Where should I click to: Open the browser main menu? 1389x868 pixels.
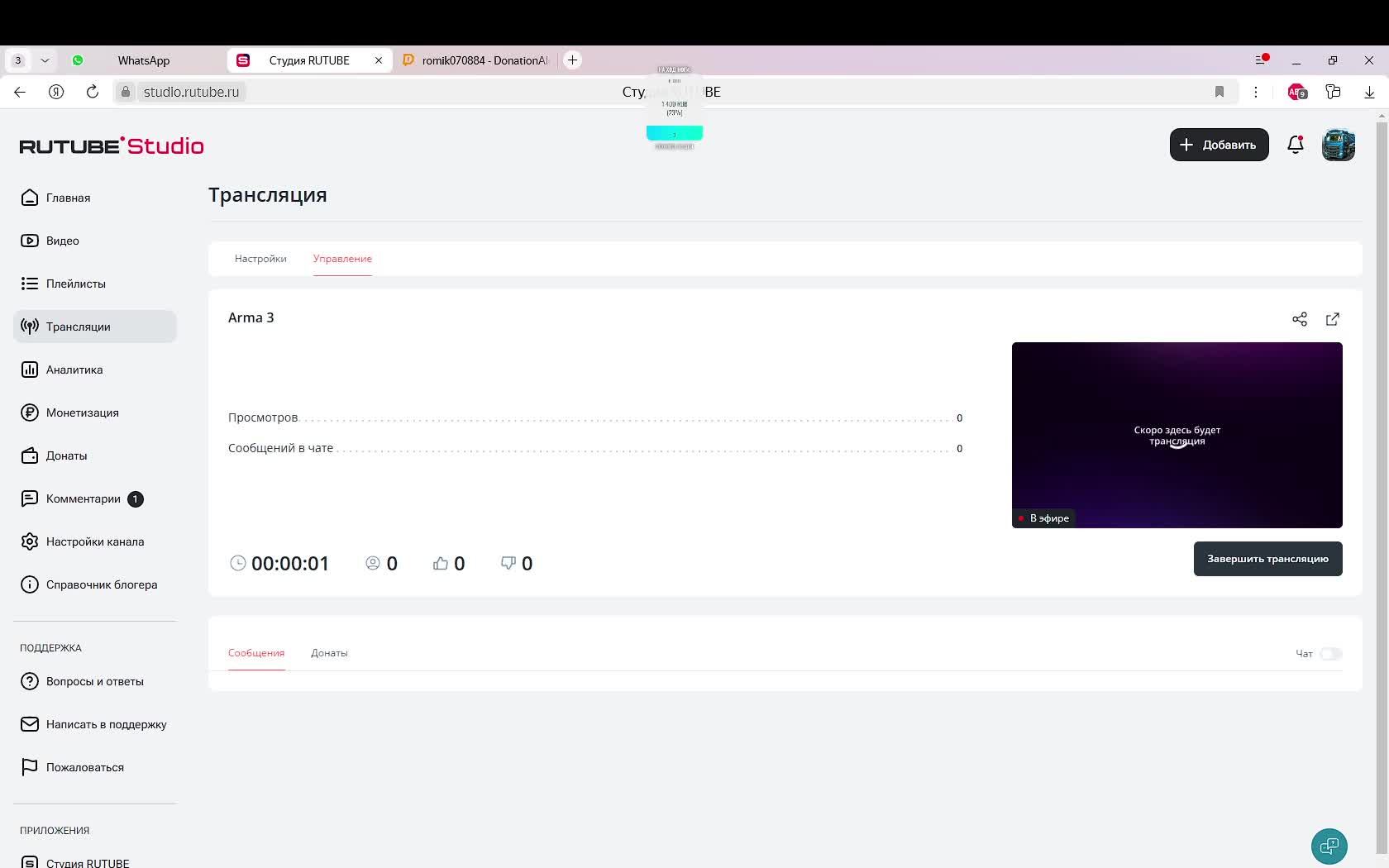[x=1262, y=60]
